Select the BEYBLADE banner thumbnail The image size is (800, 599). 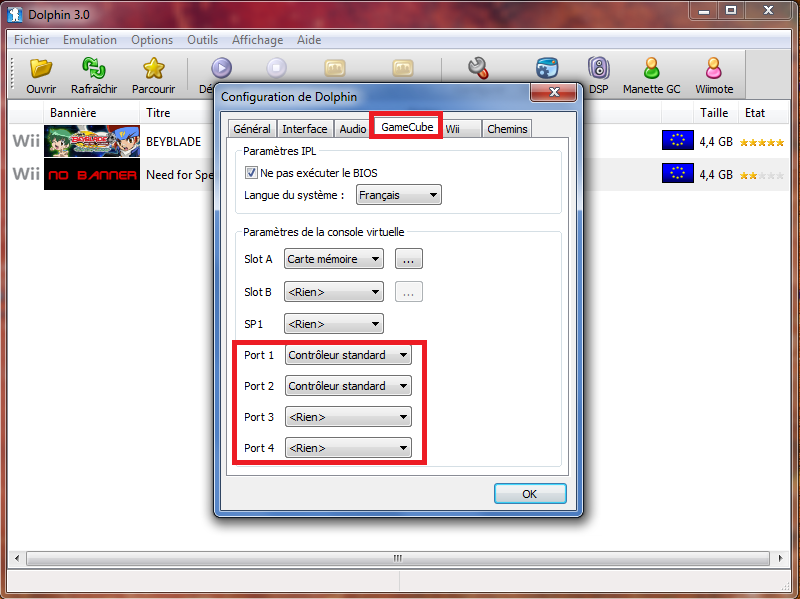click(x=92, y=141)
